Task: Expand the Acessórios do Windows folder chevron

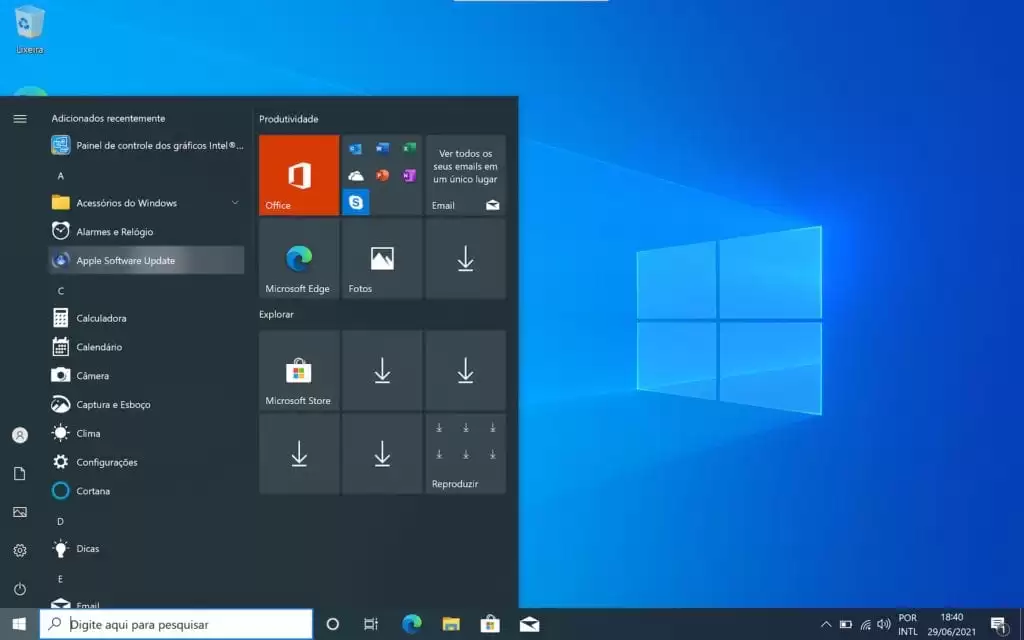Action: point(235,202)
